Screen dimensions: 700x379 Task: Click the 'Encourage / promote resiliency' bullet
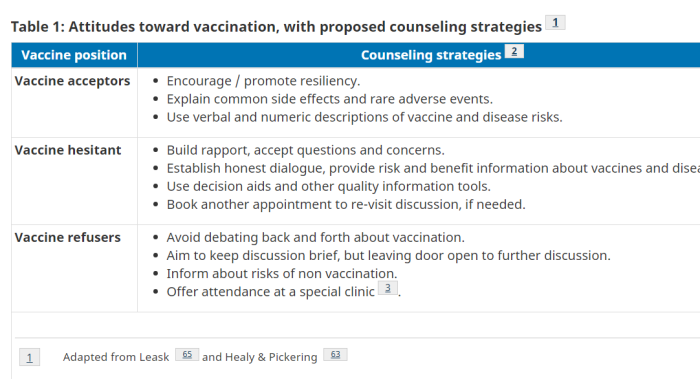point(263,81)
